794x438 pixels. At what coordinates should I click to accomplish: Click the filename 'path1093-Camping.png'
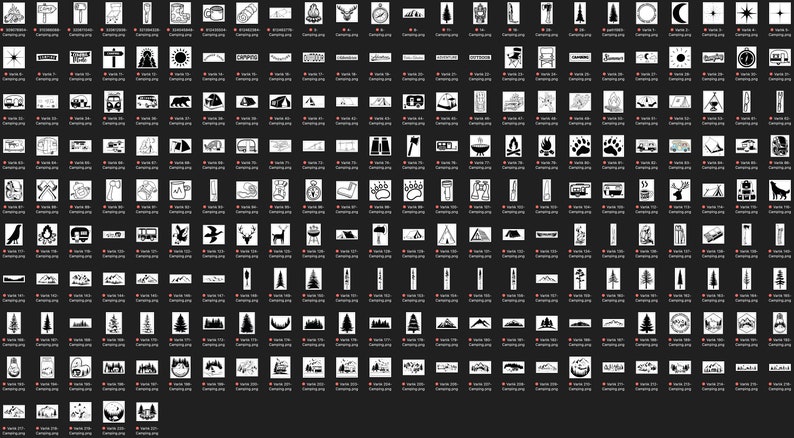tap(613, 32)
